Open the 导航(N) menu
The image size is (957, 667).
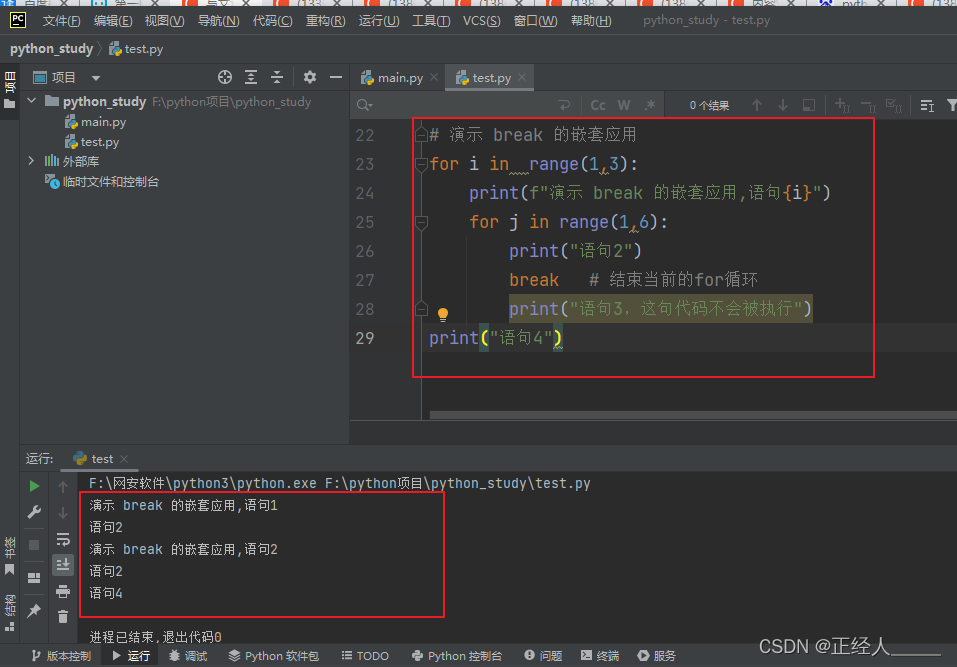point(218,21)
